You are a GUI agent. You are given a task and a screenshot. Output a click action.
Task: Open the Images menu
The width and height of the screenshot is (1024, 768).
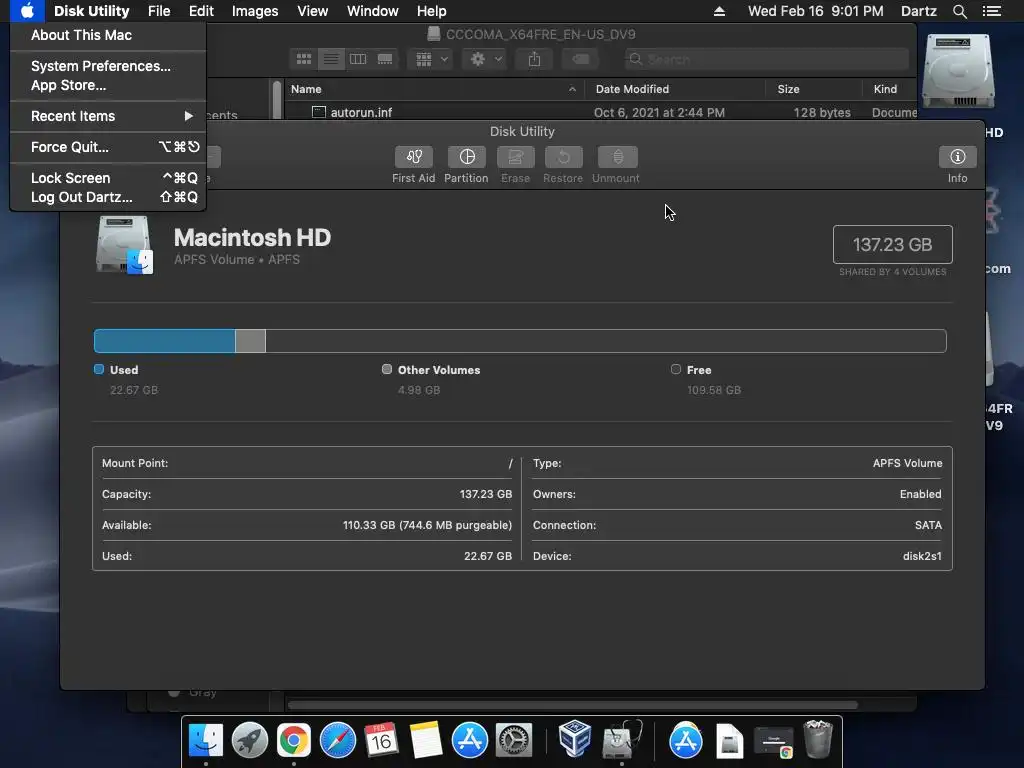coord(255,11)
